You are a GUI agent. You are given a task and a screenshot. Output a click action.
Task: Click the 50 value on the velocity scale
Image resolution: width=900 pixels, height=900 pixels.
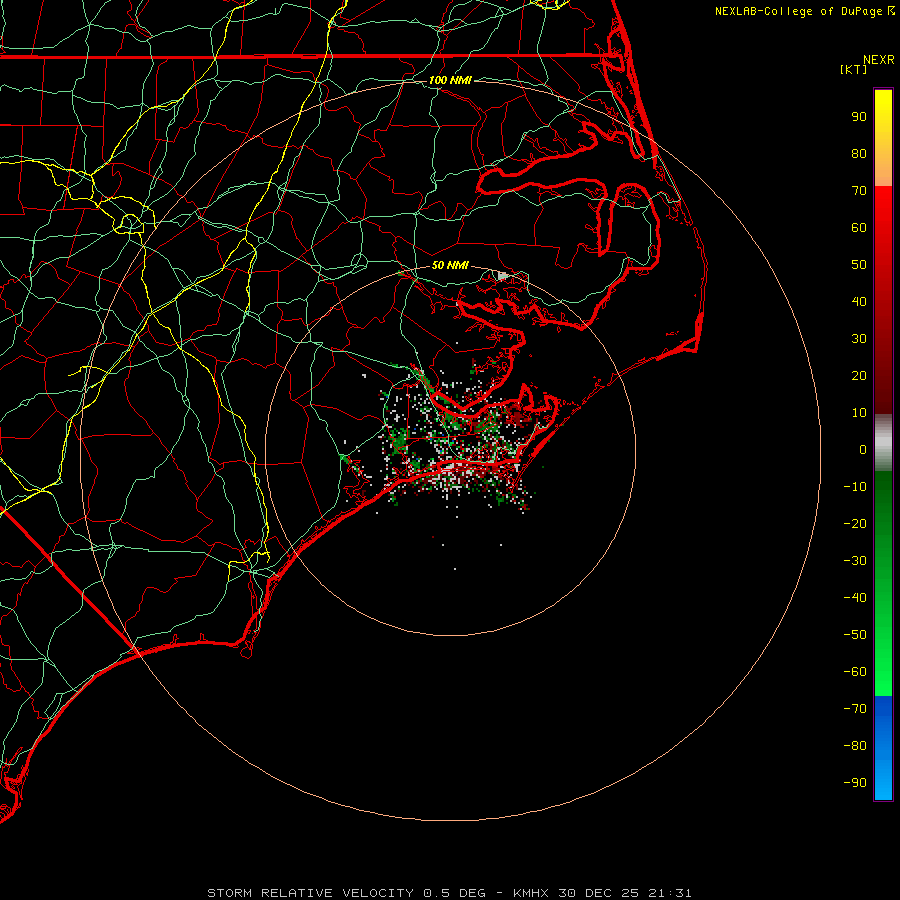[858, 265]
